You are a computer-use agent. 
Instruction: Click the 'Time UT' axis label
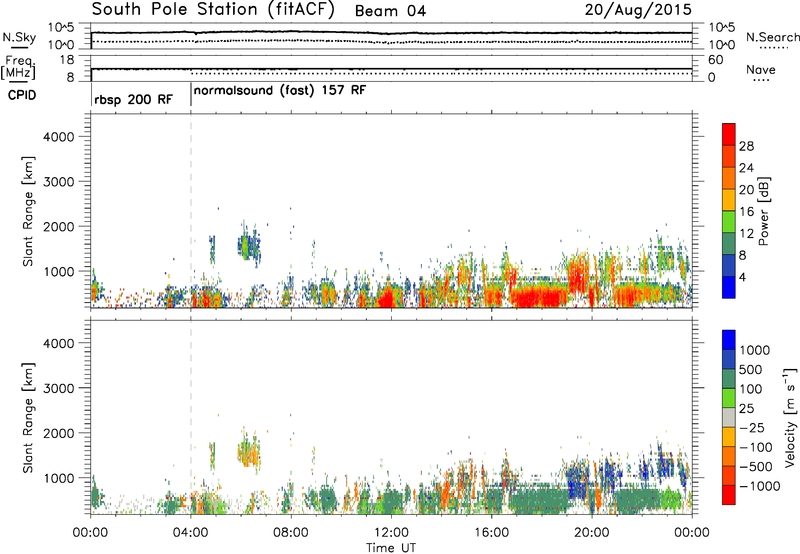(x=391, y=548)
